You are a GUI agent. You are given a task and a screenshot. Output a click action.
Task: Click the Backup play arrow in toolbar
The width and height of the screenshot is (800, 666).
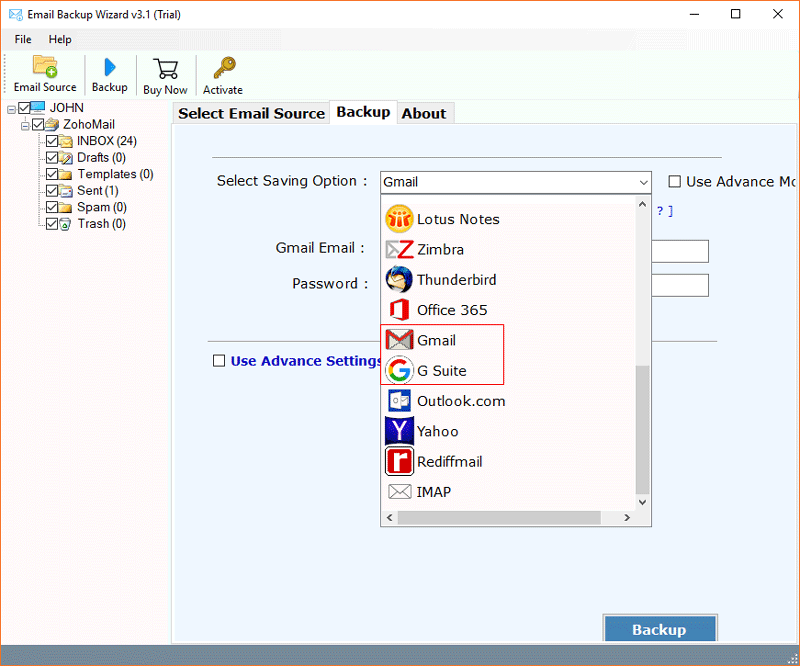coord(110,67)
